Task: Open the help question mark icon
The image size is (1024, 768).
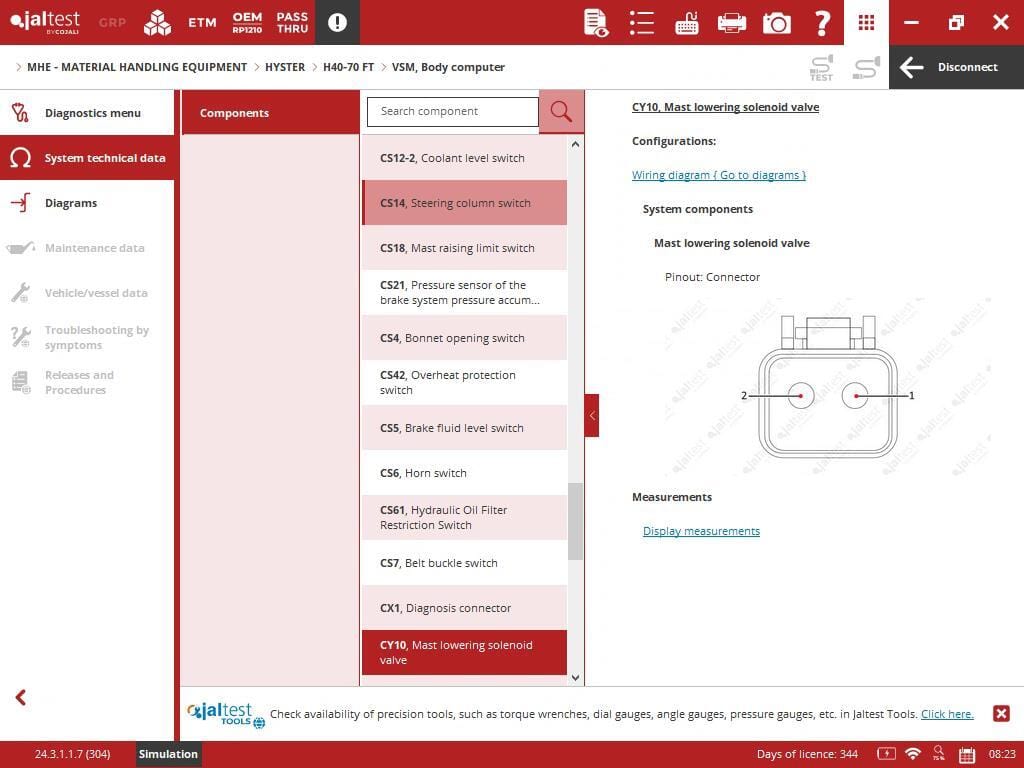Action: 822,22
